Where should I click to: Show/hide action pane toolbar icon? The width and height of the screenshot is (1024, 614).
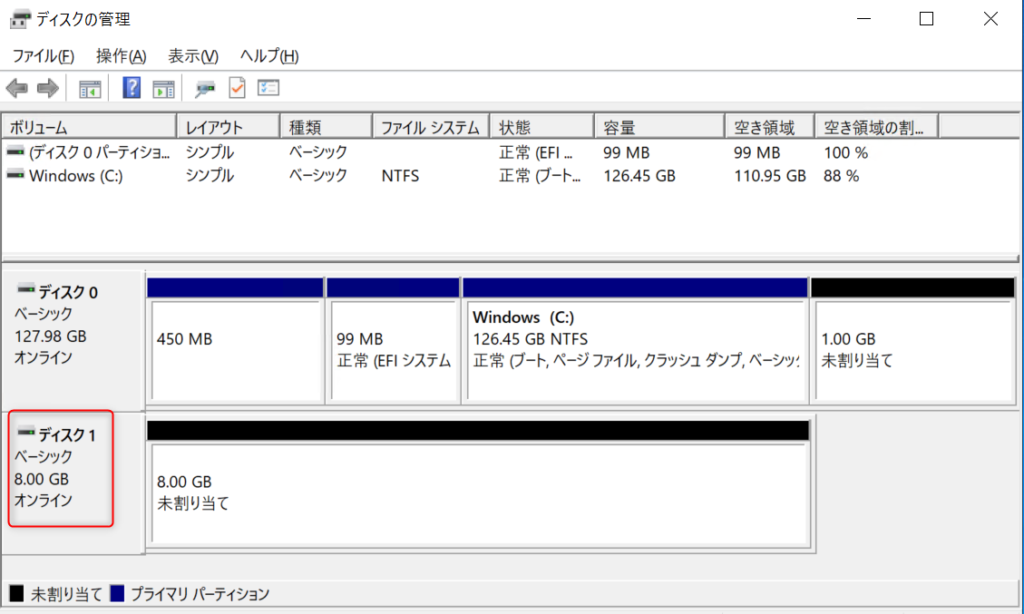tap(163, 88)
